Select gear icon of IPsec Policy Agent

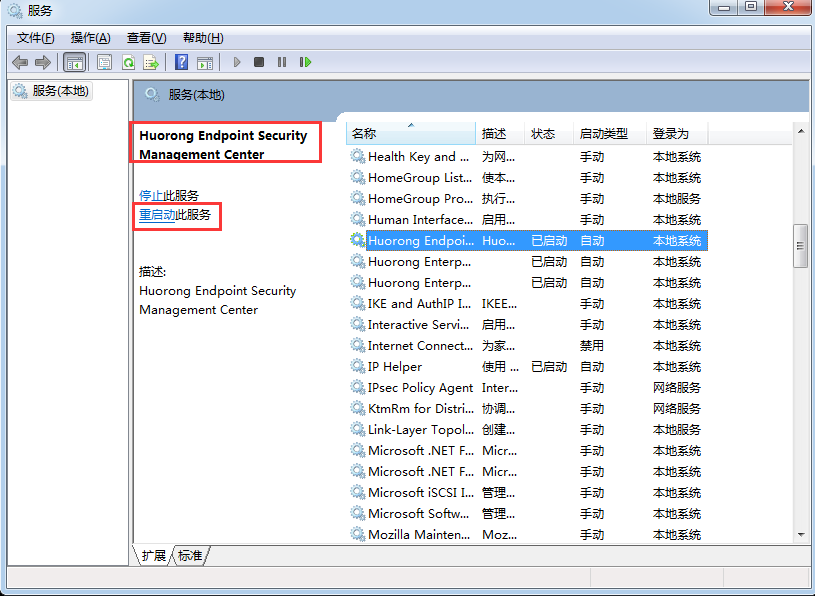point(357,388)
